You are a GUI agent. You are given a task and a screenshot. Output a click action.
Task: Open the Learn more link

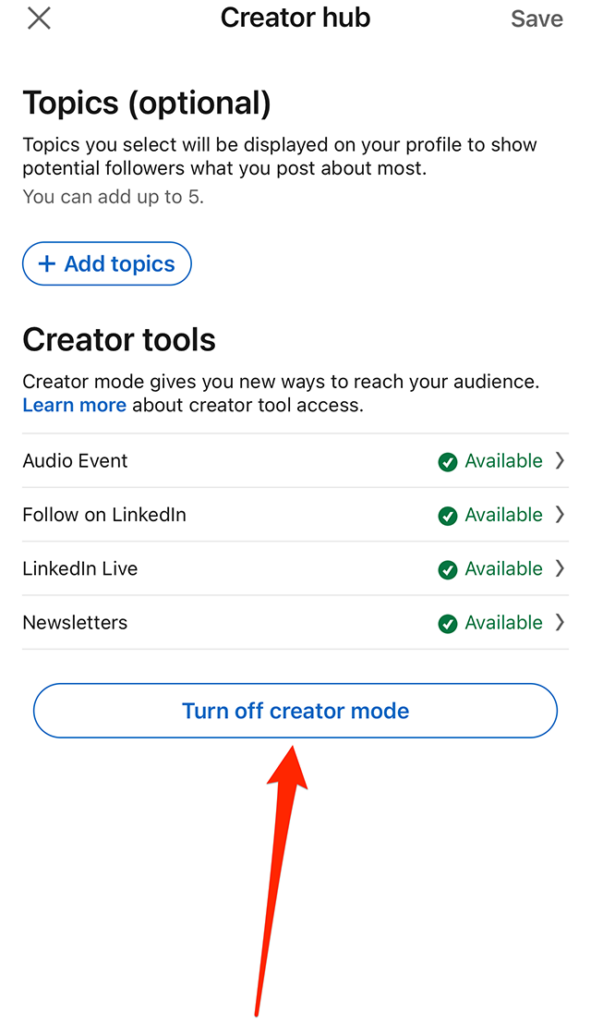(x=72, y=405)
